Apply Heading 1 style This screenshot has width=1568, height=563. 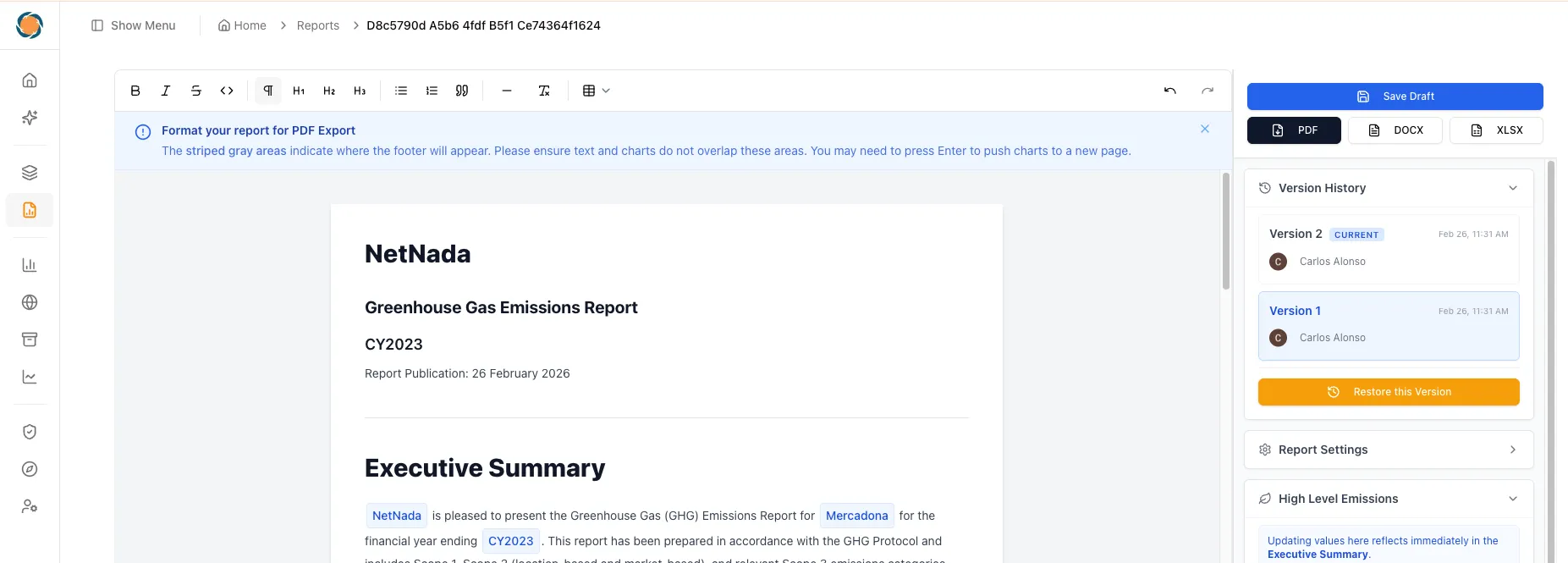[299, 91]
